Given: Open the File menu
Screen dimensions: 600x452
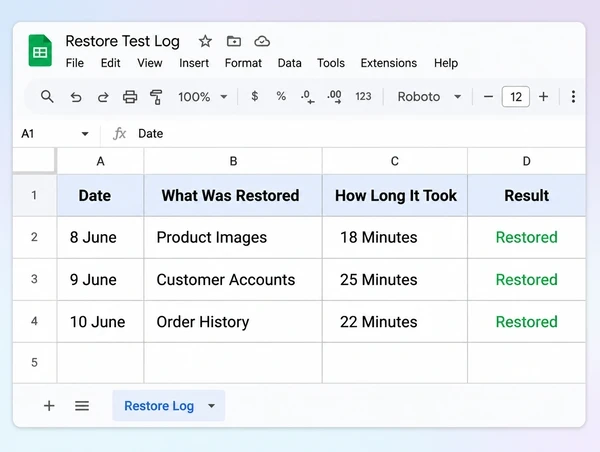Looking at the screenshot, I should [x=75, y=63].
